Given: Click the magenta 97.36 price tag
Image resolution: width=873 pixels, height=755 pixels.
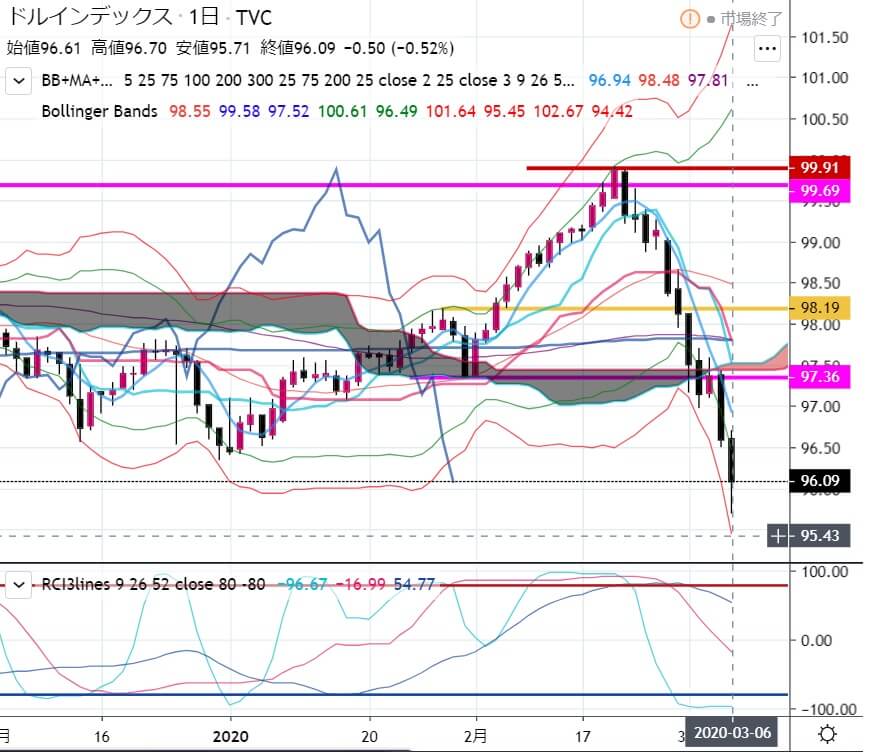Looking at the screenshot, I should (x=820, y=377).
